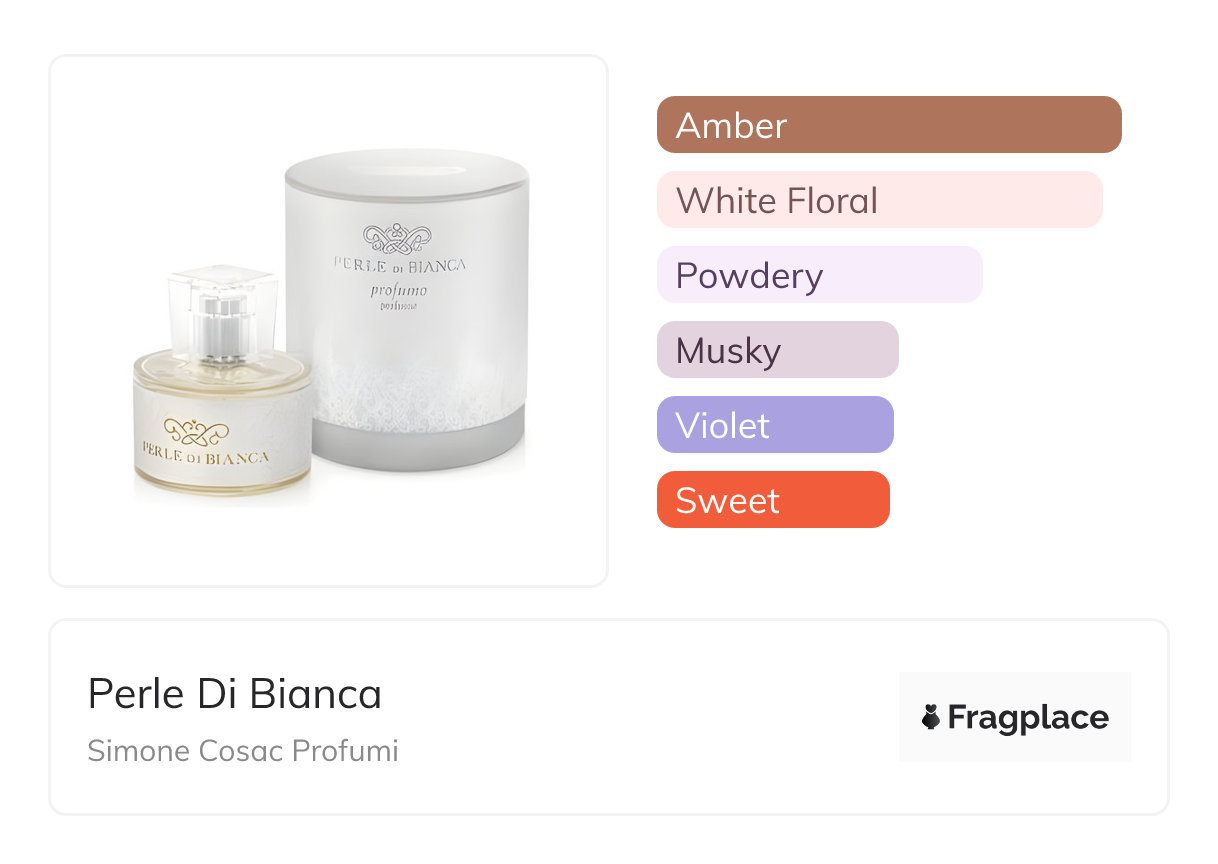Click the Perle di Bianca text on the box

click(400, 266)
